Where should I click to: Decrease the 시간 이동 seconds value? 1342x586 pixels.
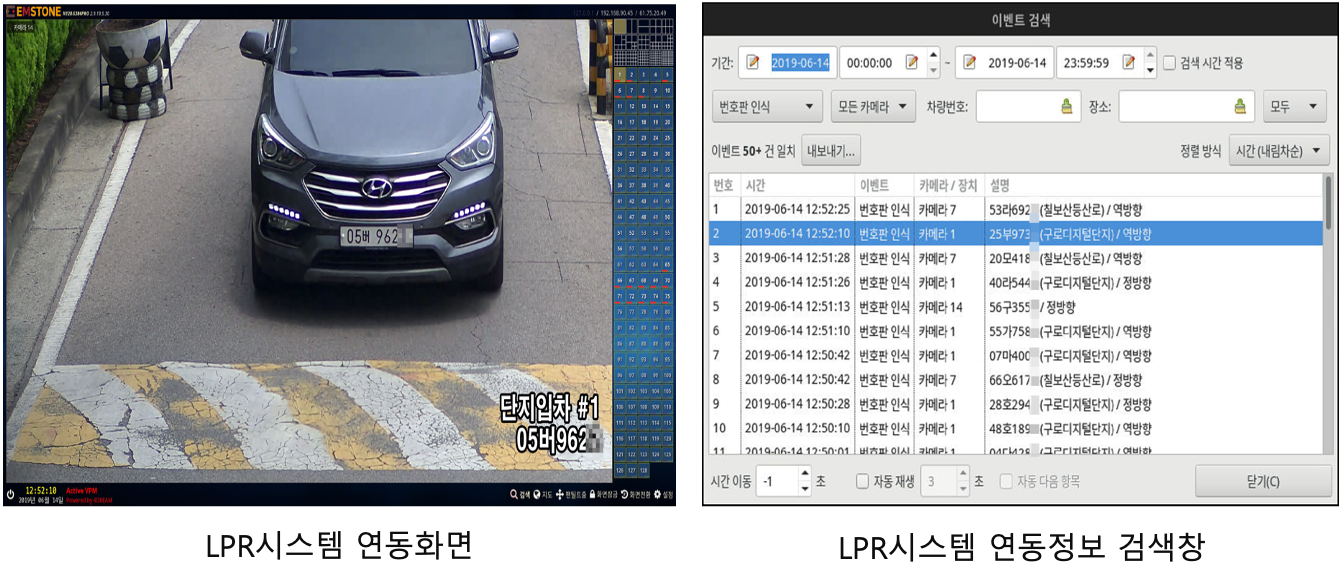[805, 489]
